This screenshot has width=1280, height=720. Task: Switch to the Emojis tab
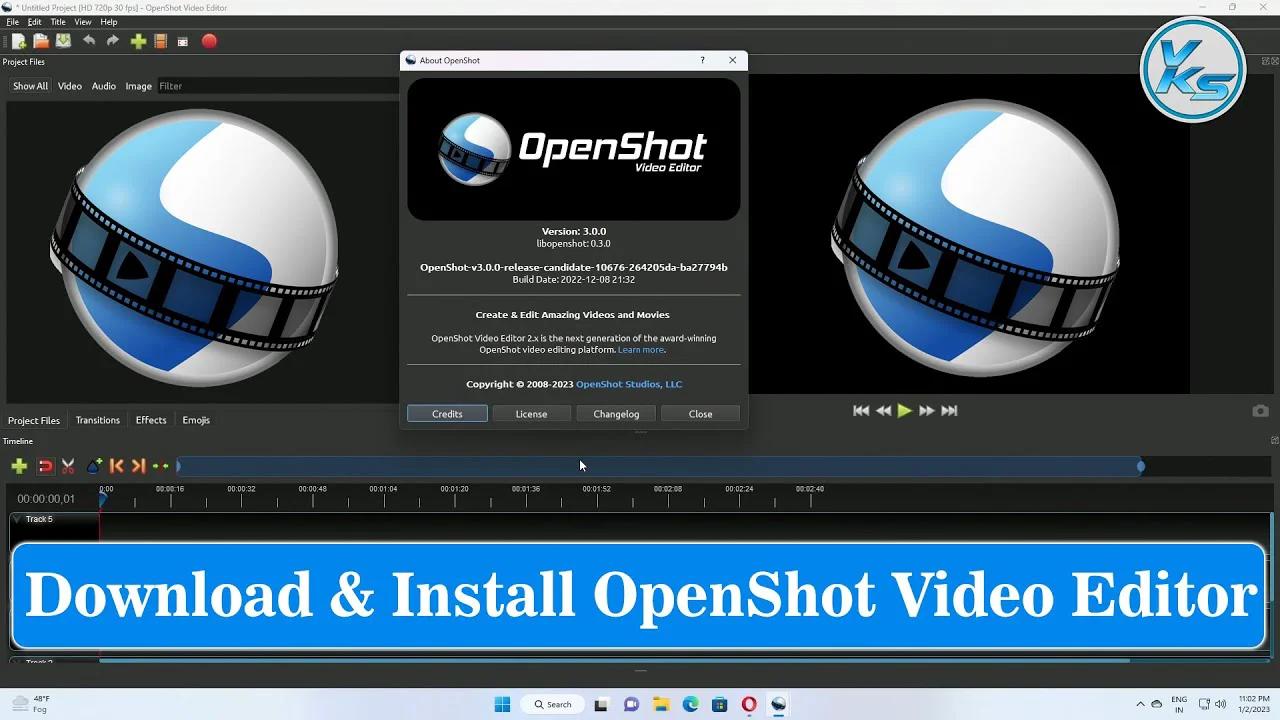click(x=196, y=420)
